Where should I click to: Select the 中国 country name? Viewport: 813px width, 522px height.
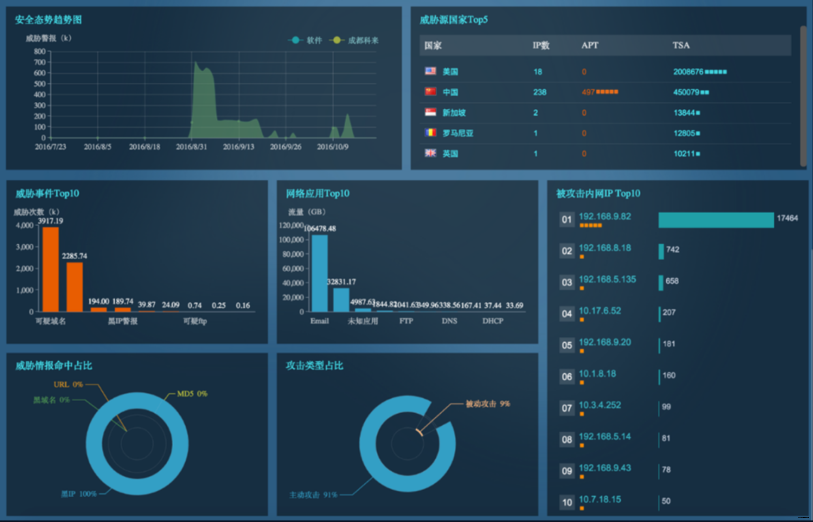coord(450,92)
